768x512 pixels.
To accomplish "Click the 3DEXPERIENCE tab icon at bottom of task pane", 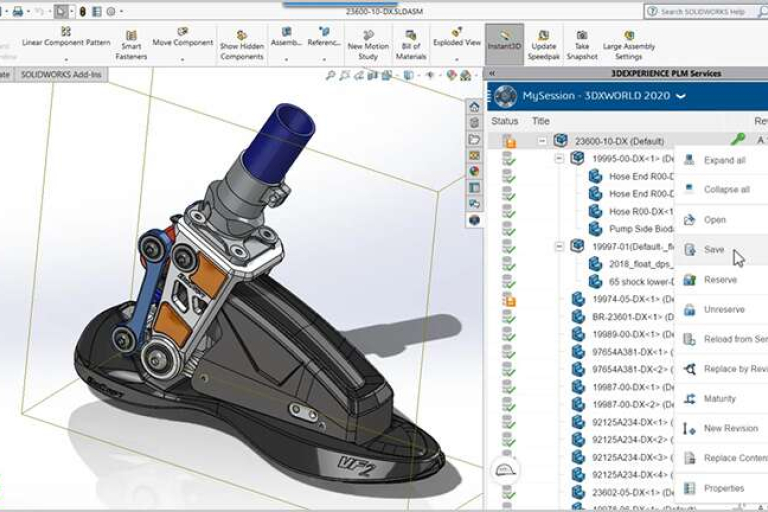I will (x=474, y=220).
